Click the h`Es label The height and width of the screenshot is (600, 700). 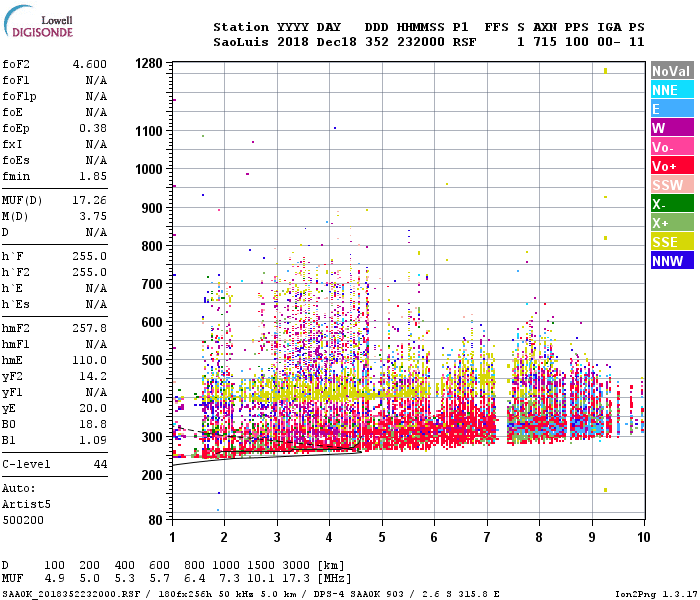pos(16,304)
